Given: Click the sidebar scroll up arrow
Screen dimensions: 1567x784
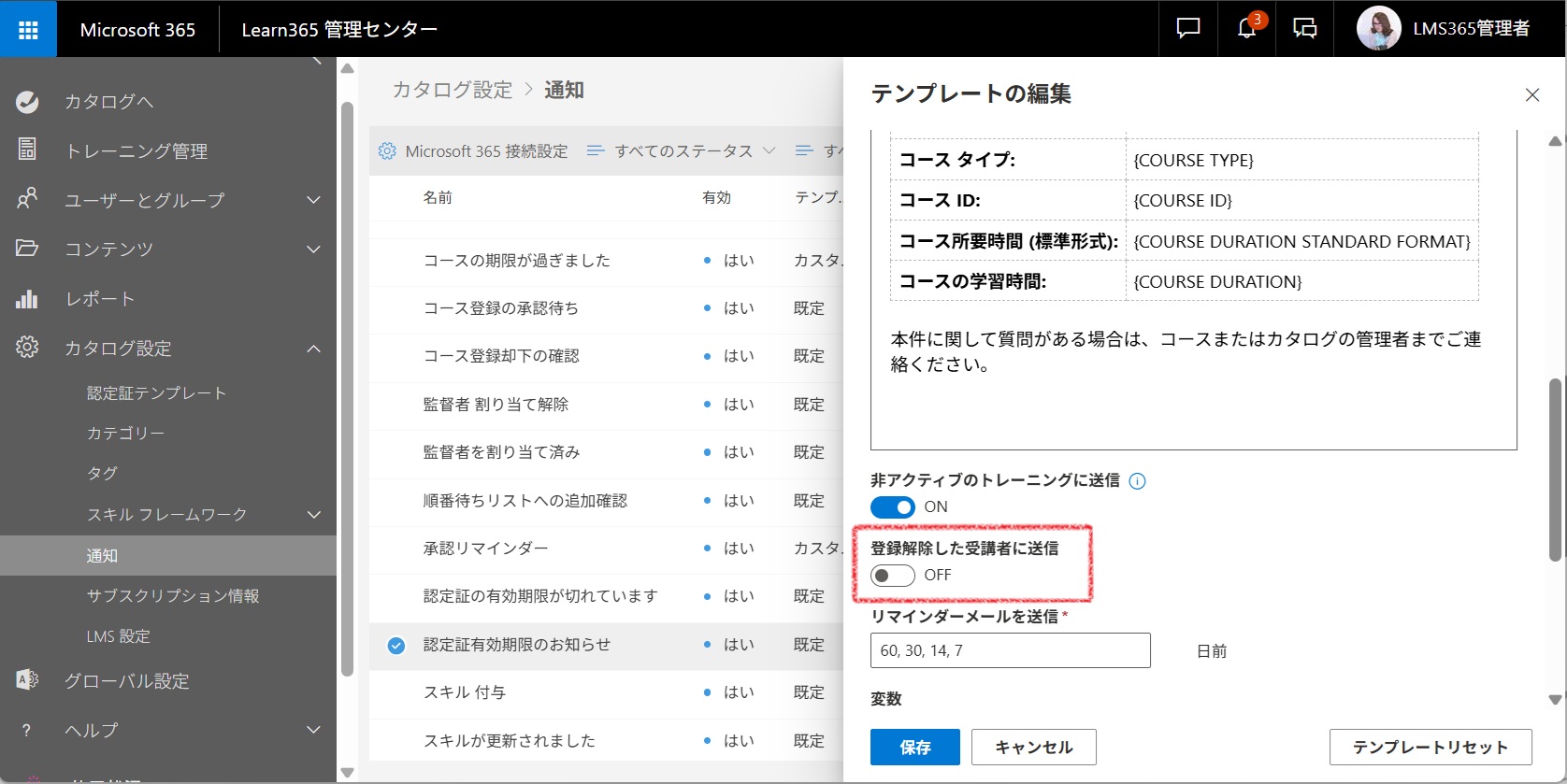Looking at the screenshot, I should pyautogui.click(x=348, y=68).
